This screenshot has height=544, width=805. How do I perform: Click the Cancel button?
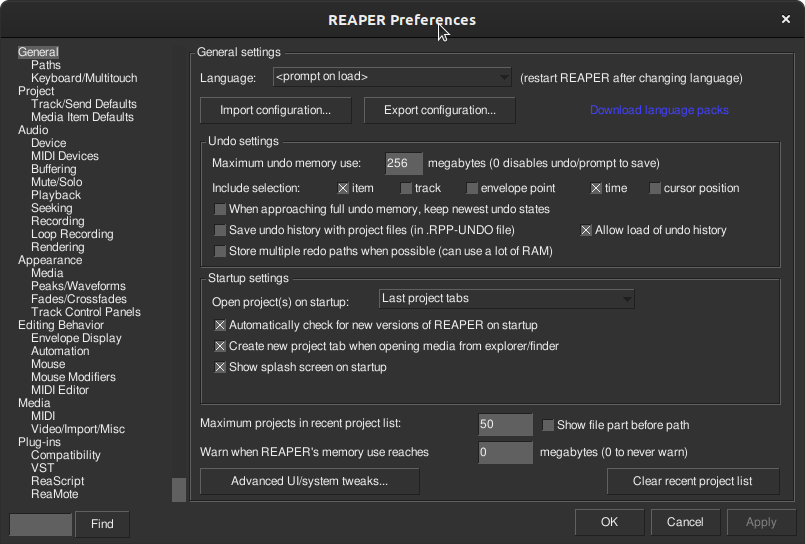tap(685, 522)
